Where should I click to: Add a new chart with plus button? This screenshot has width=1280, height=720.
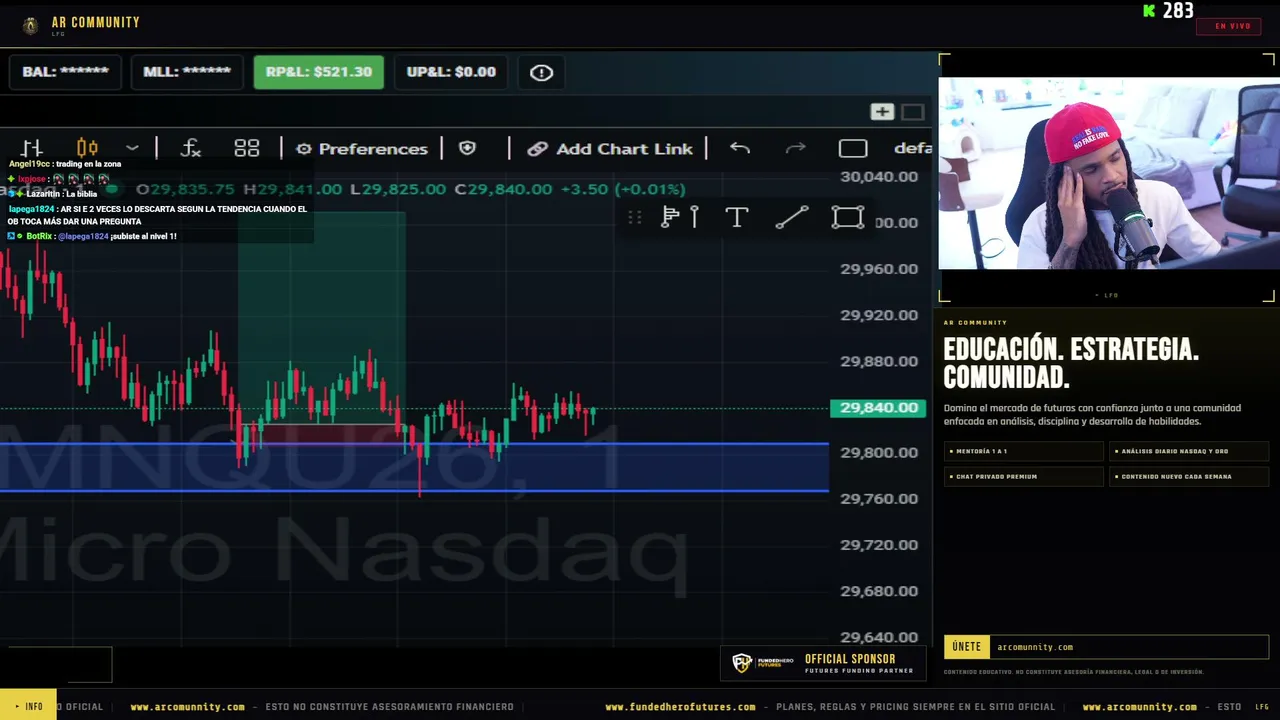pyautogui.click(x=882, y=112)
